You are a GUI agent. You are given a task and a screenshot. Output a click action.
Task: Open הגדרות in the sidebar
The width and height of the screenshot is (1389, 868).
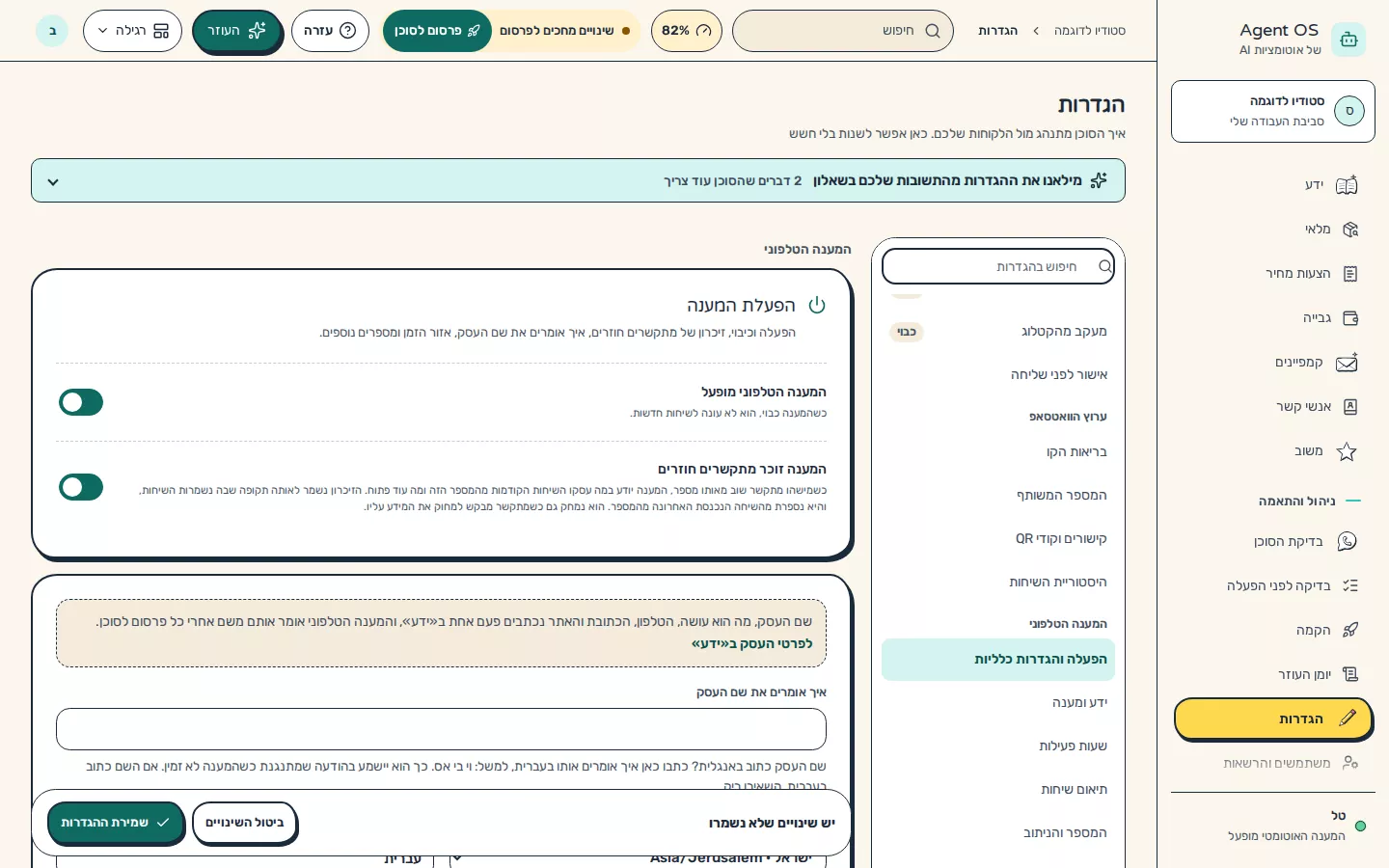[1273, 719]
